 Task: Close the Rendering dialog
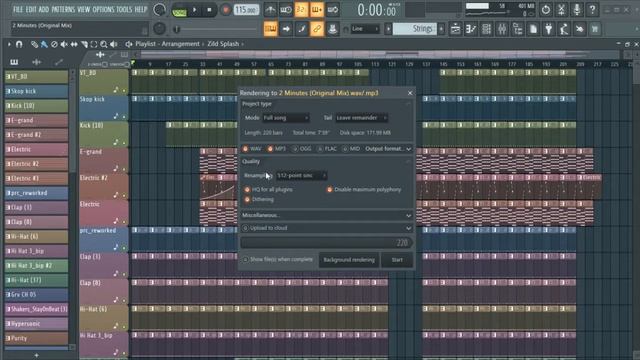coord(410,93)
